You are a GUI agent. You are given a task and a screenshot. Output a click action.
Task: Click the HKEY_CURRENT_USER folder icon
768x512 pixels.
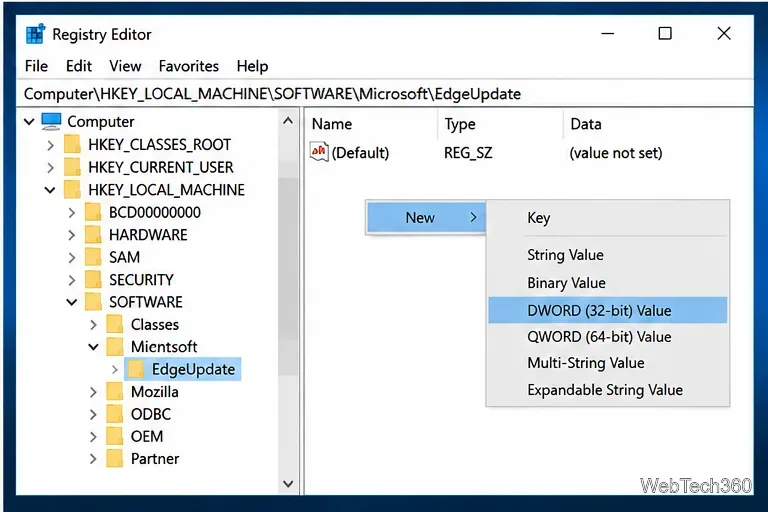(x=72, y=167)
